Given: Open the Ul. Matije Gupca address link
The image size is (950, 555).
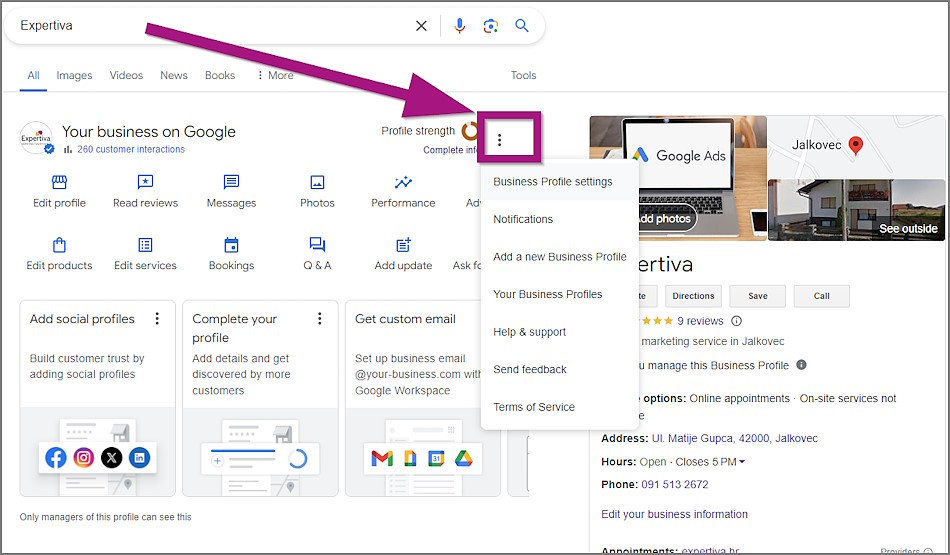Looking at the screenshot, I should pyautogui.click(x=734, y=438).
